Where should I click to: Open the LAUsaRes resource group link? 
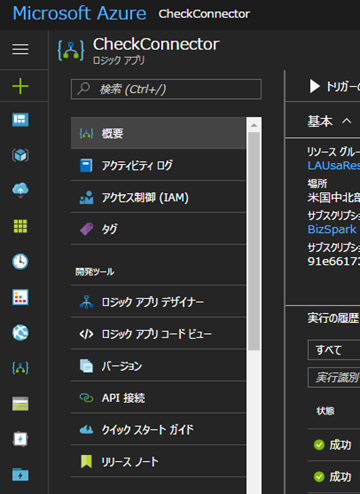(x=334, y=165)
